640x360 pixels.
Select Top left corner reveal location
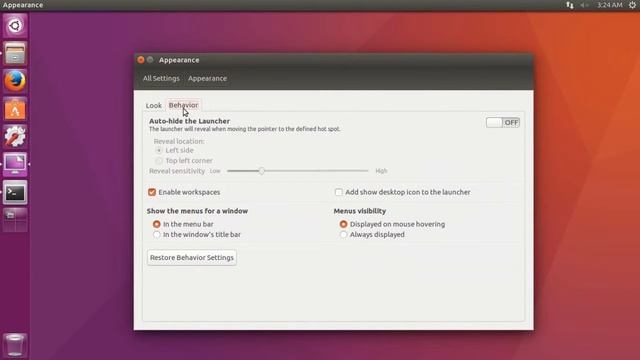[184, 160]
